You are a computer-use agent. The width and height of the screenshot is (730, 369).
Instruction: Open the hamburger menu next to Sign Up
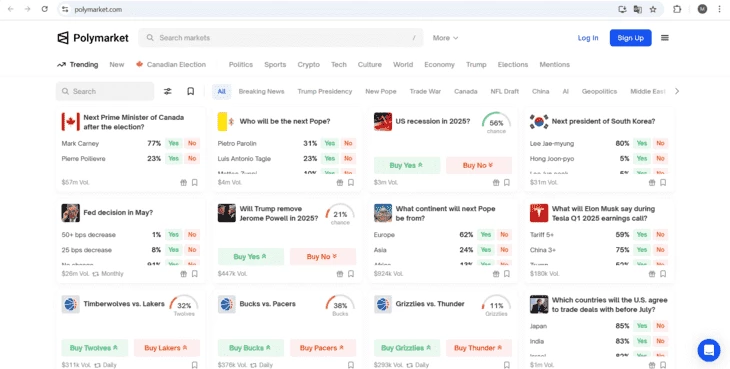coord(665,38)
